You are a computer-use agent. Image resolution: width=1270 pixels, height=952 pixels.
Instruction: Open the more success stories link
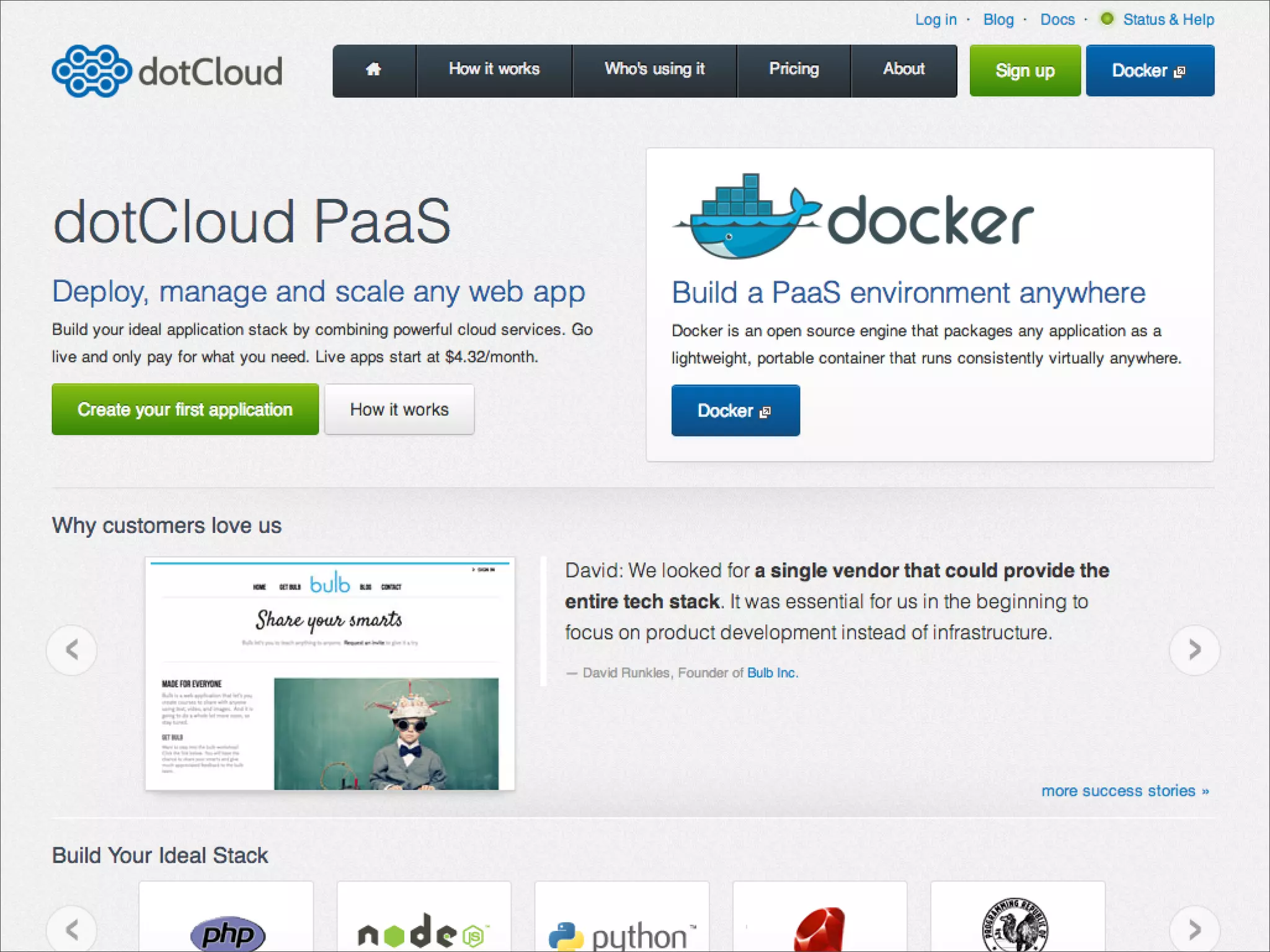[1124, 791]
